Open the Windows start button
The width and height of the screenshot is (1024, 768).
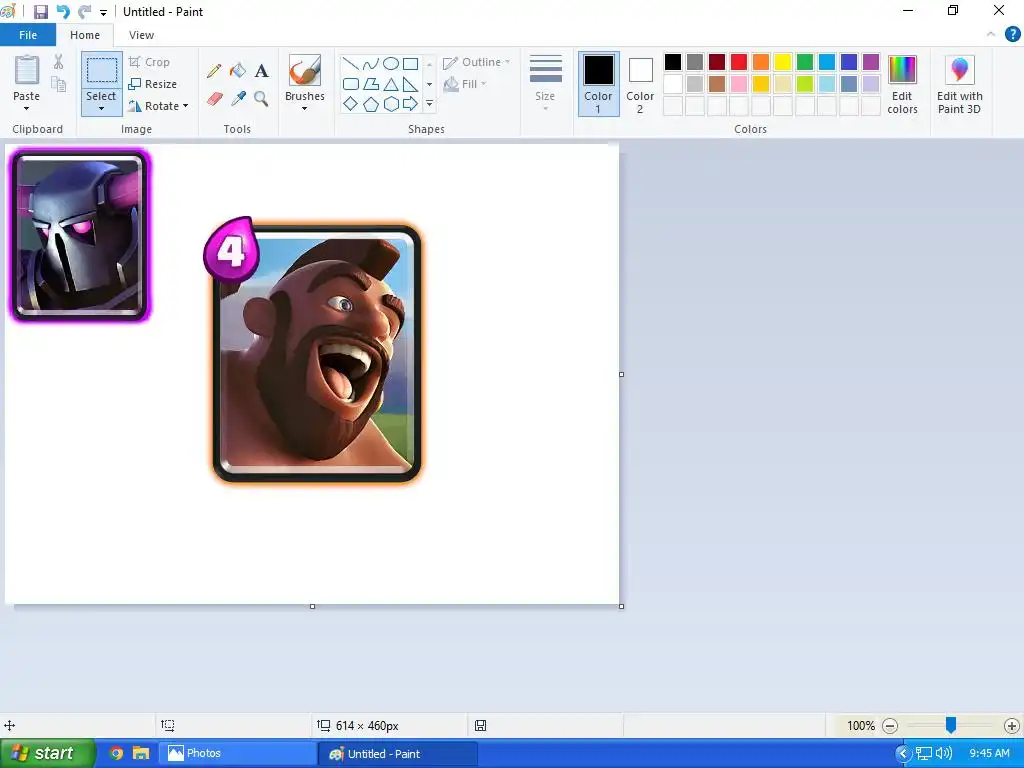click(47, 753)
